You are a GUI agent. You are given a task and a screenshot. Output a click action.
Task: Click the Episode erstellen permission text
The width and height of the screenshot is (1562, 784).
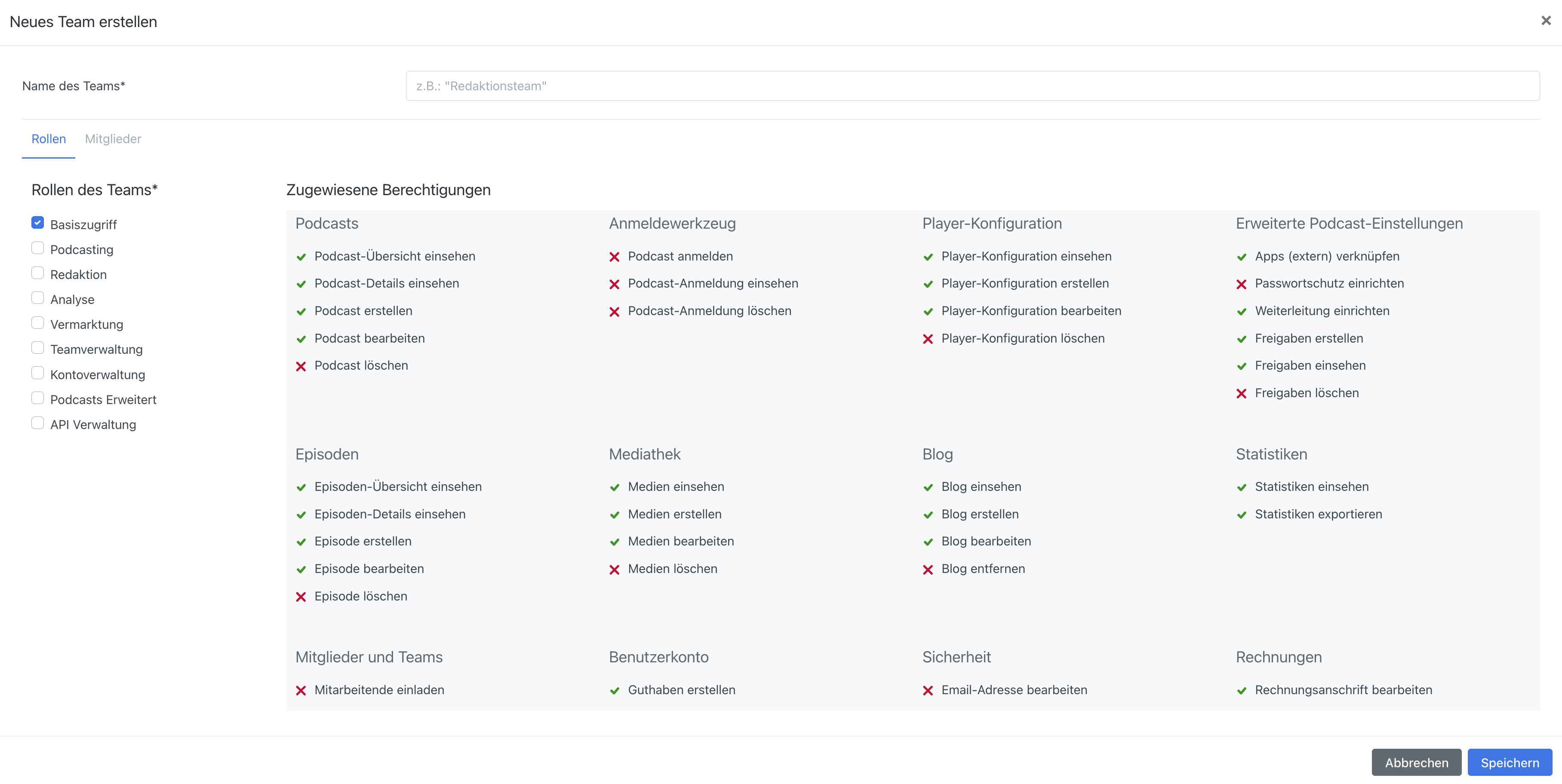363,541
